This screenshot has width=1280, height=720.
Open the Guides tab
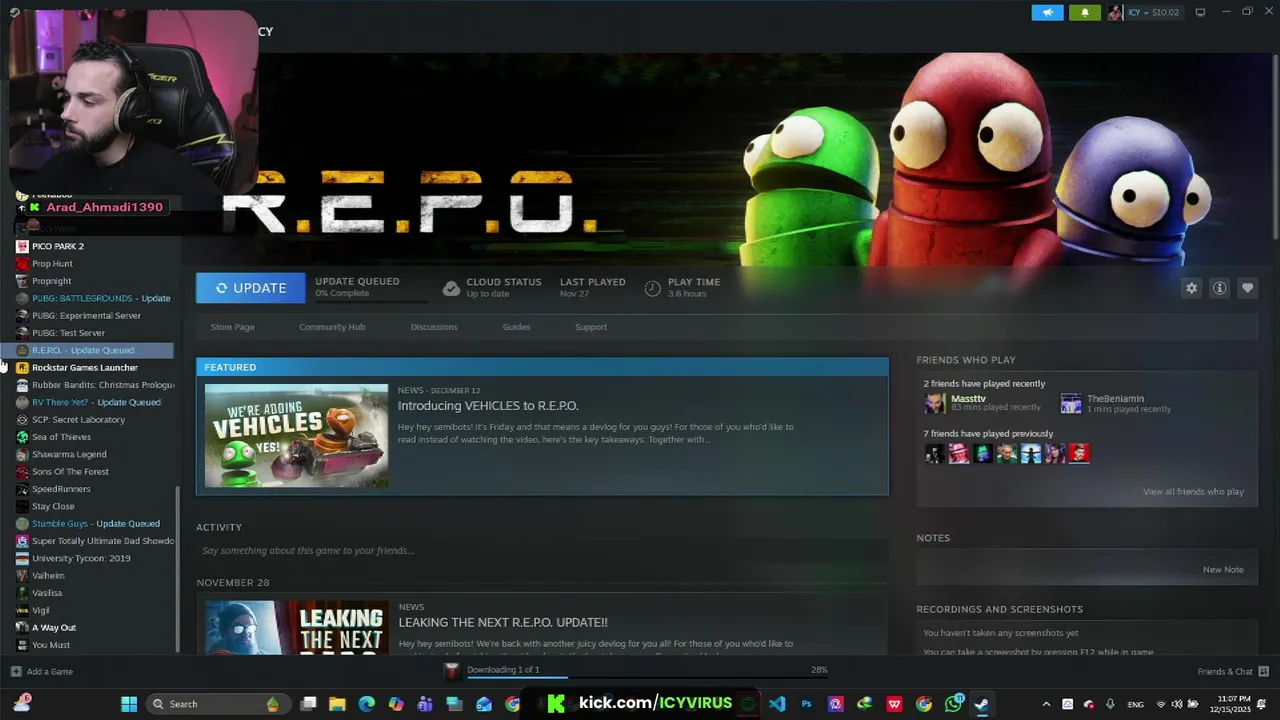pyautogui.click(x=516, y=327)
